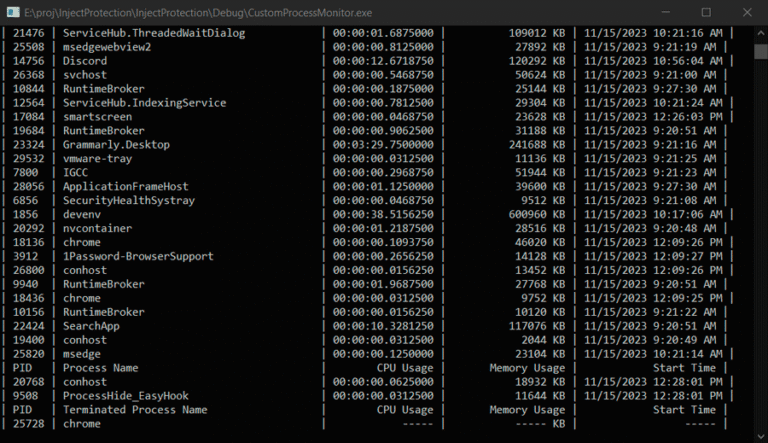Click memory value 600960 KB
The height and width of the screenshot is (443, 768).
(x=536, y=215)
